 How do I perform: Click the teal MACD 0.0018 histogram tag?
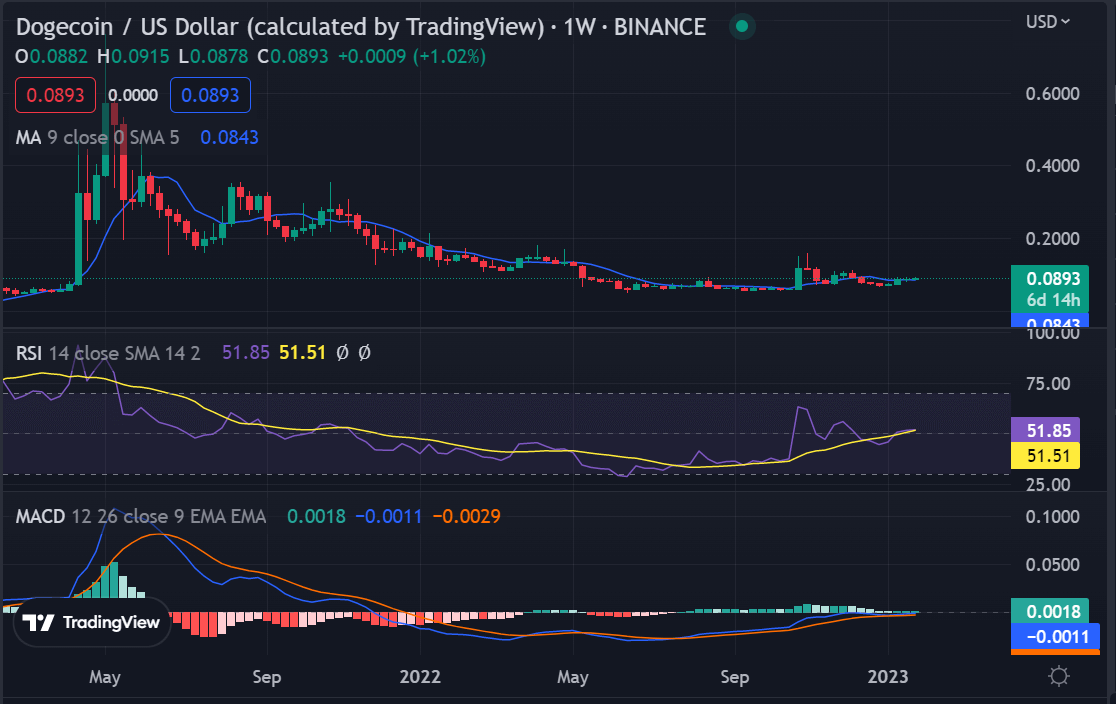(x=1050, y=611)
